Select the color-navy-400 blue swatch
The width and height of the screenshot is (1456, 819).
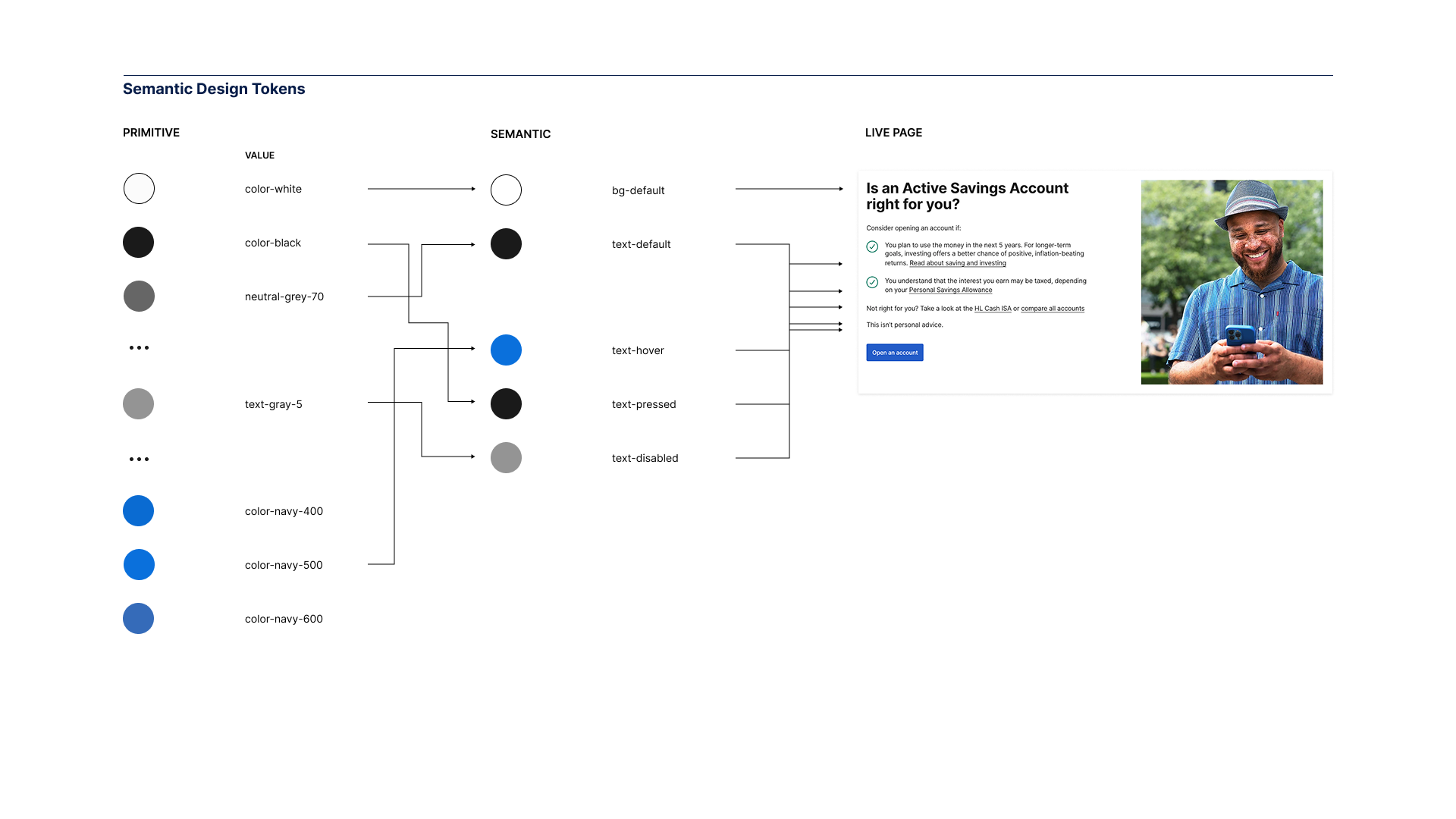click(x=138, y=510)
